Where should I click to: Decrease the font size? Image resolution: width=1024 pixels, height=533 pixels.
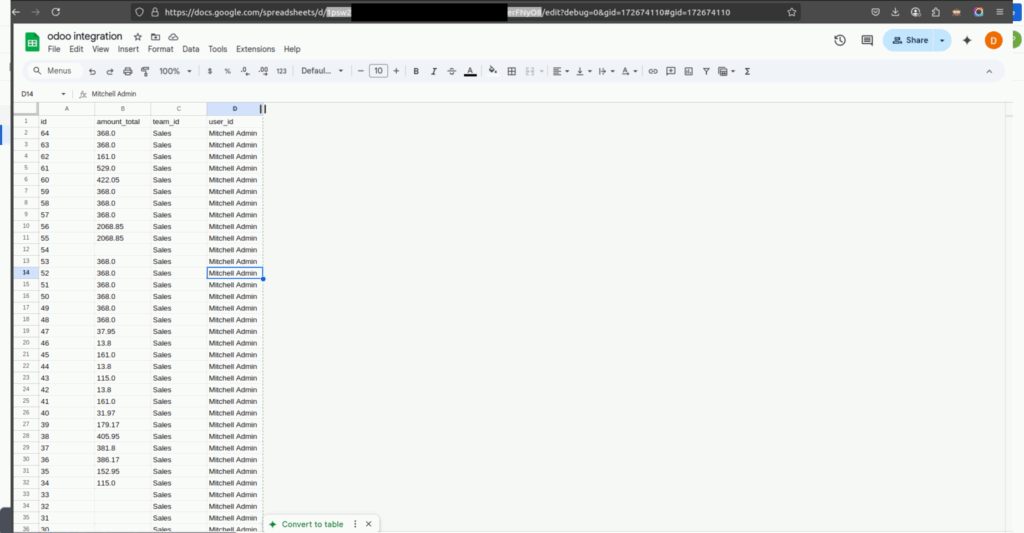point(360,71)
